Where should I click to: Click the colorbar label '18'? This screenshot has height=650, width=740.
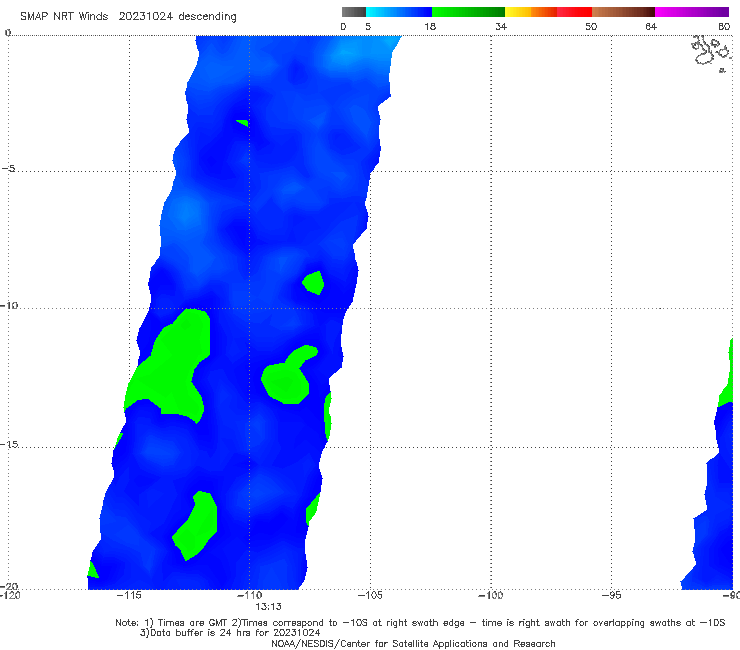click(x=430, y=26)
